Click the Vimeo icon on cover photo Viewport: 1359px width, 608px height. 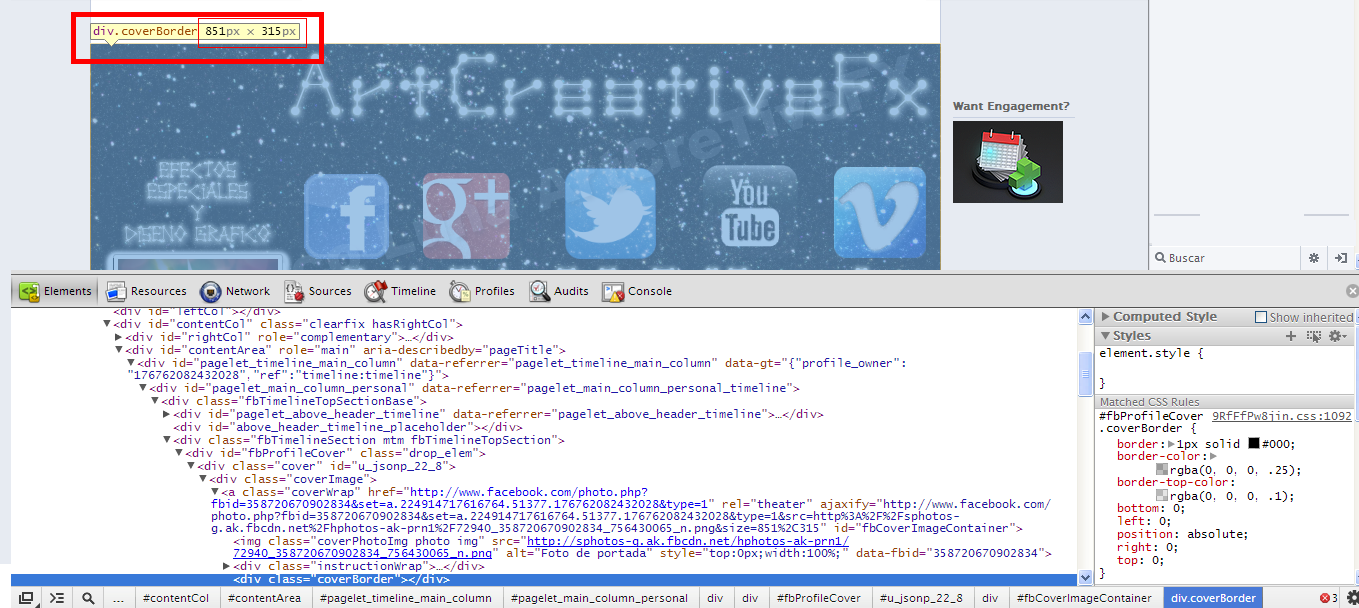pyautogui.click(x=879, y=211)
